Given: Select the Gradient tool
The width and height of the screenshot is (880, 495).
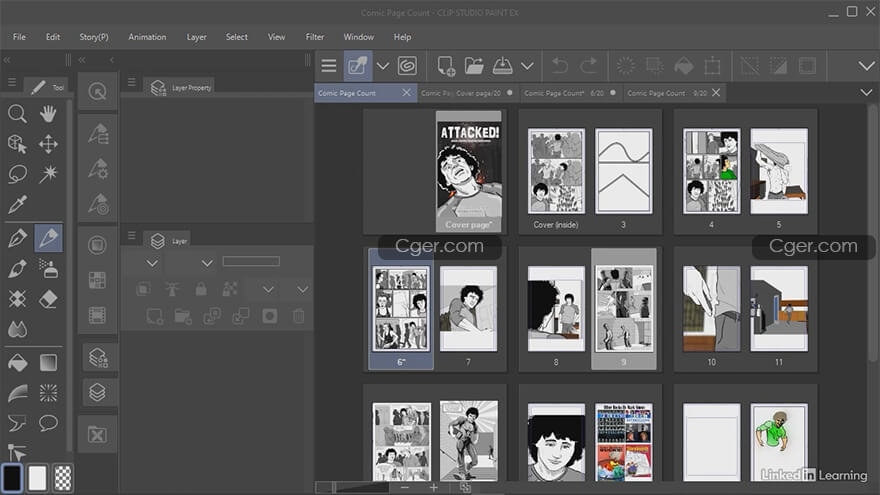Looking at the screenshot, I should (48, 363).
